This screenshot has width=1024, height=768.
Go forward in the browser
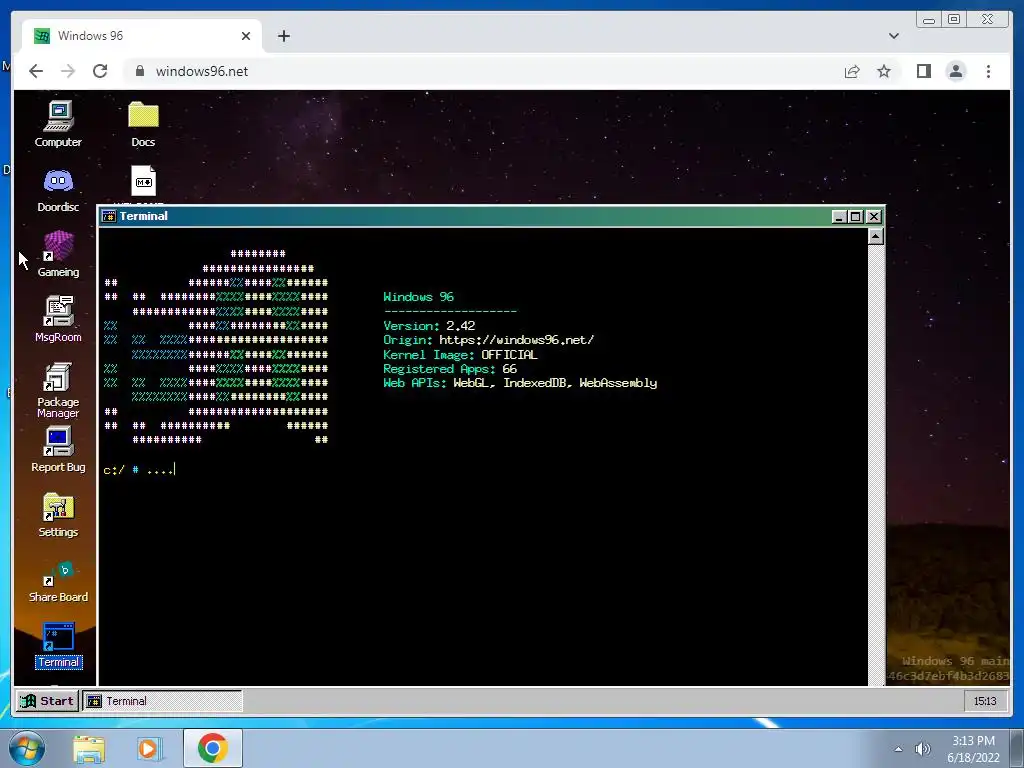point(68,71)
